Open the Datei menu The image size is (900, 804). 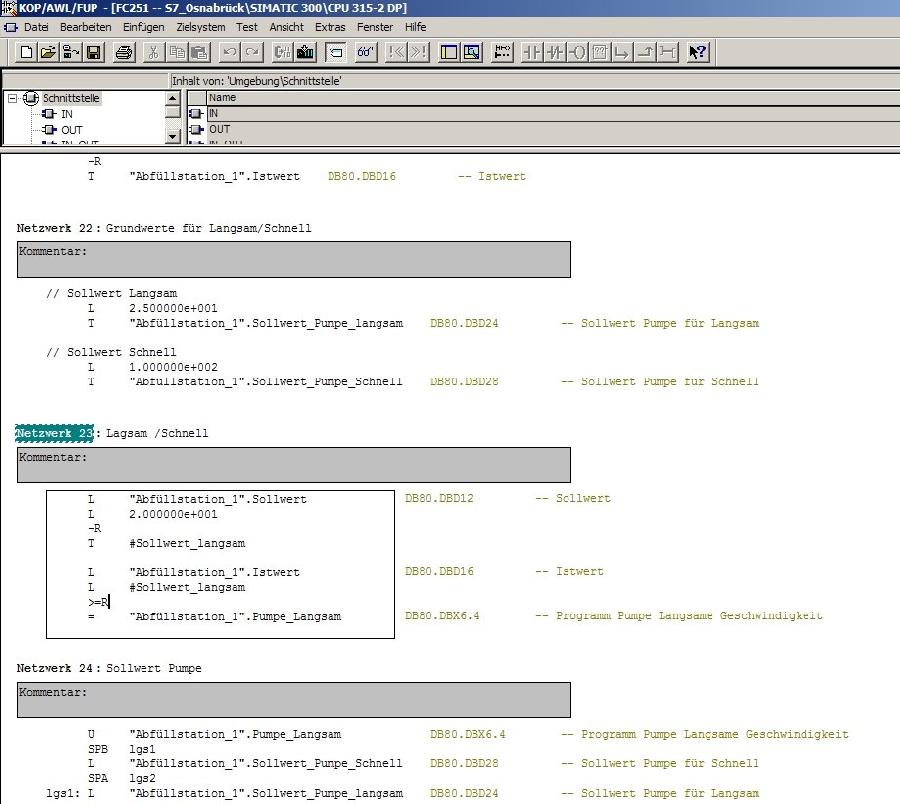[x=35, y=27]
